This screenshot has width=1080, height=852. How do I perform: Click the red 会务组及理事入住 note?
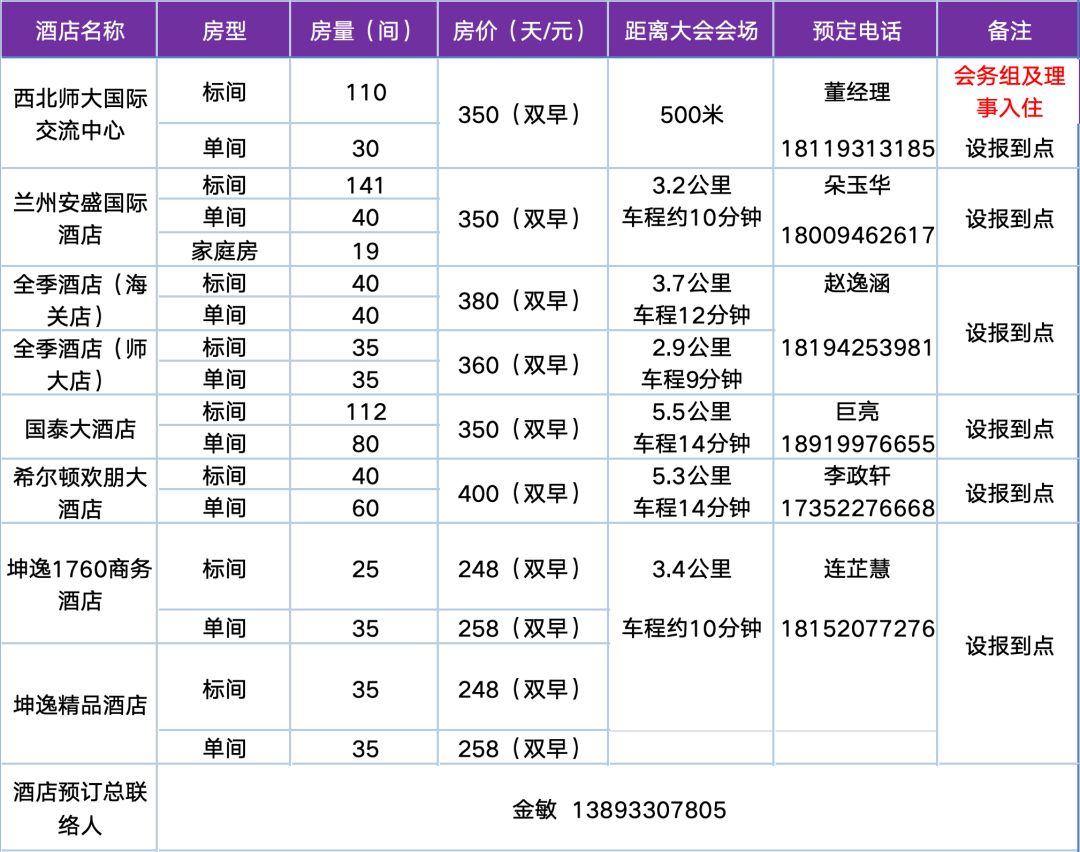click(x=1009, y=92)
